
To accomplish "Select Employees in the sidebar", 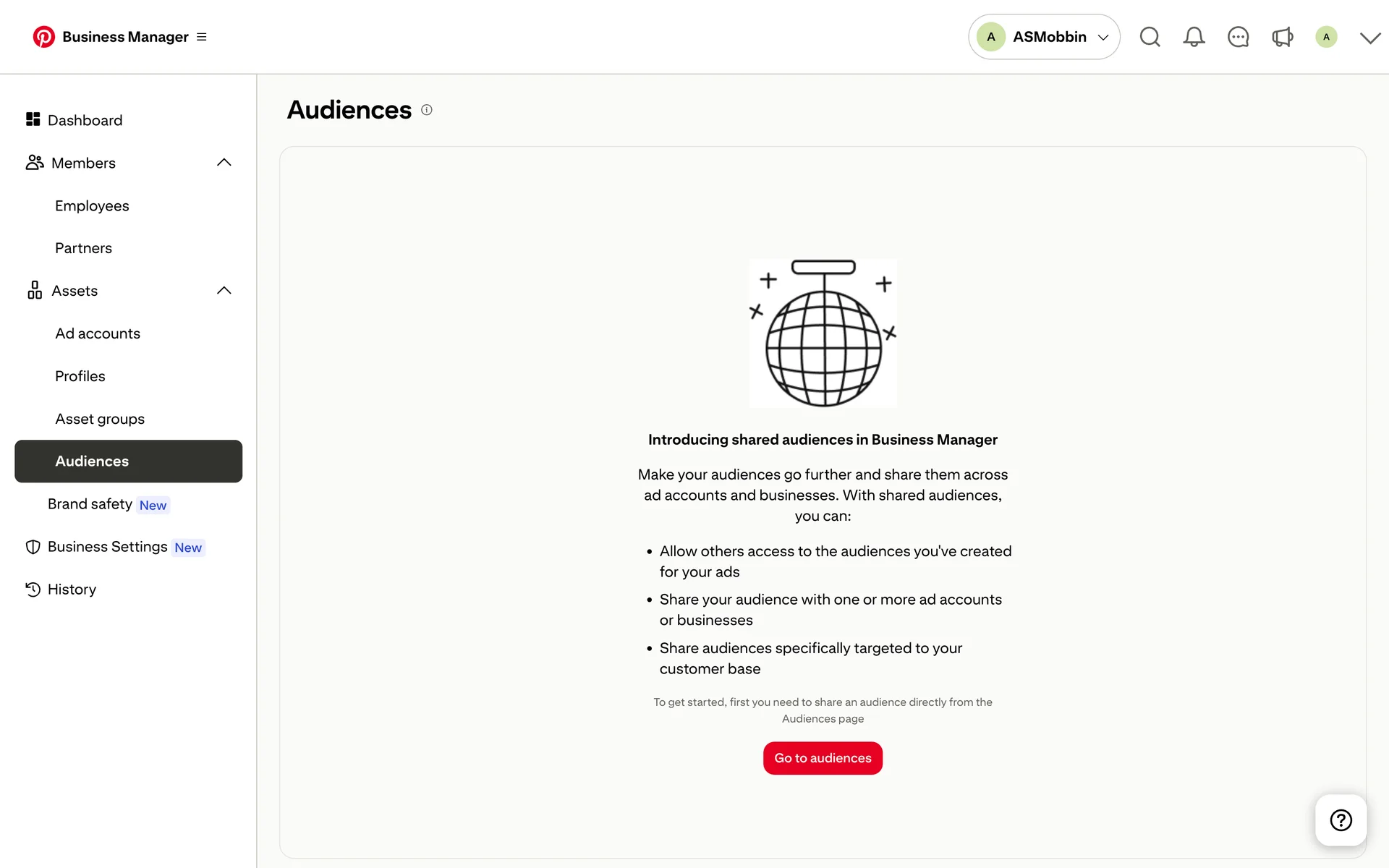I will 92,205.
